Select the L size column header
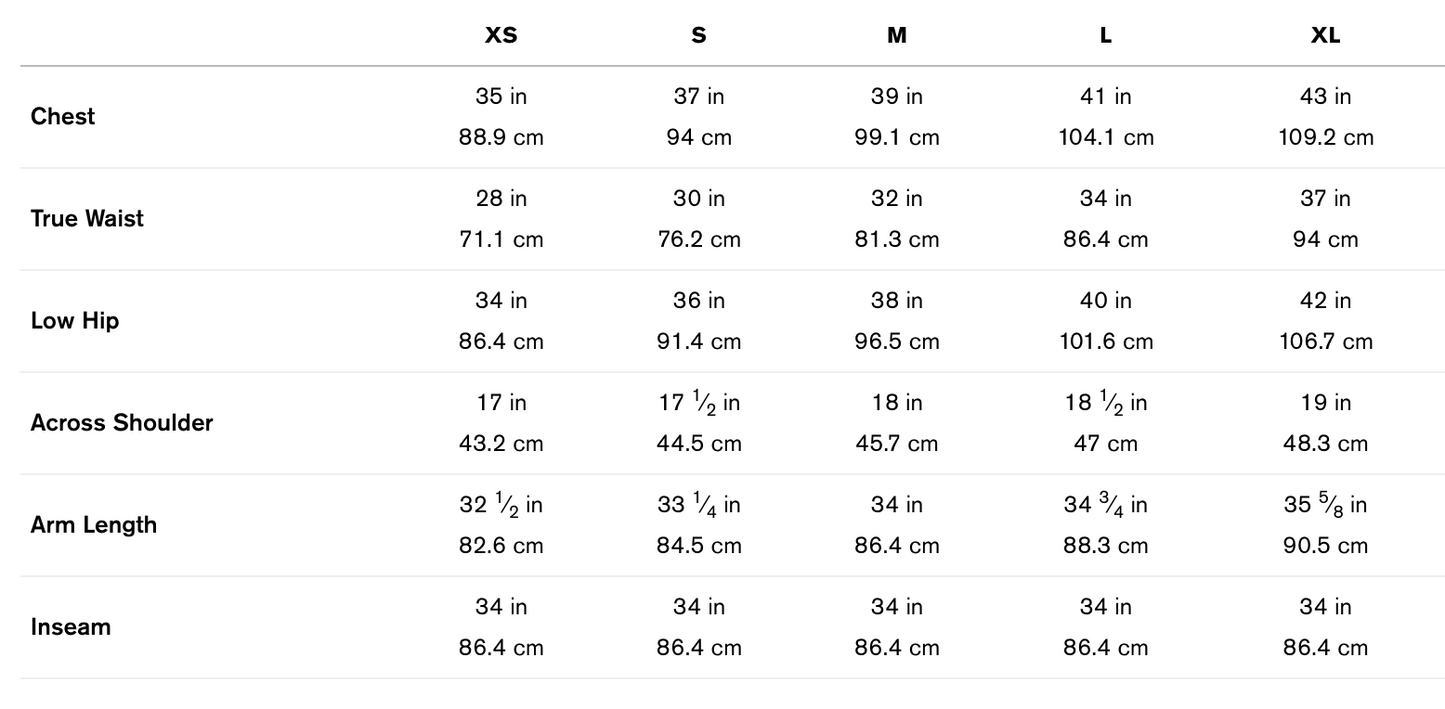This screenshot has height=709, width=1445. pyautogui.click(x=1105, y=35)
